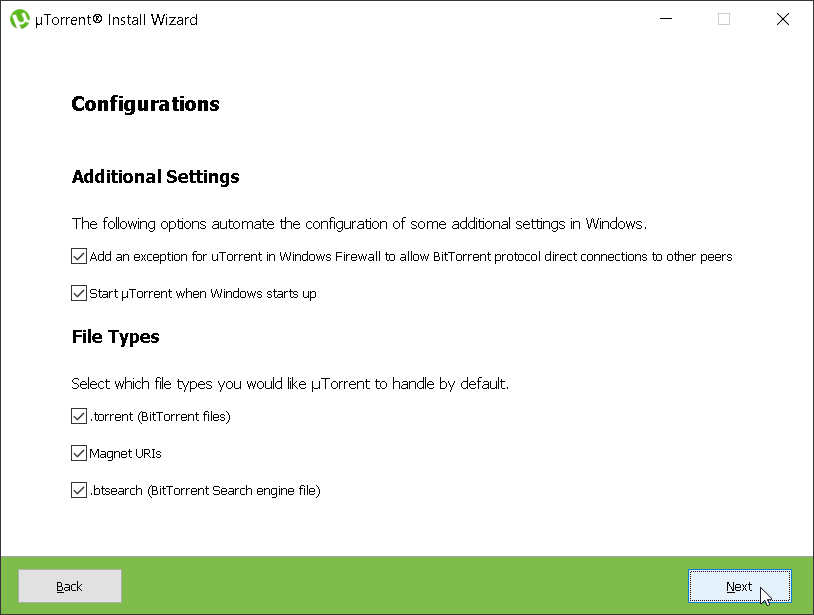Return to previous page with Back
This screenshot has height=615, width=814.
70,586
